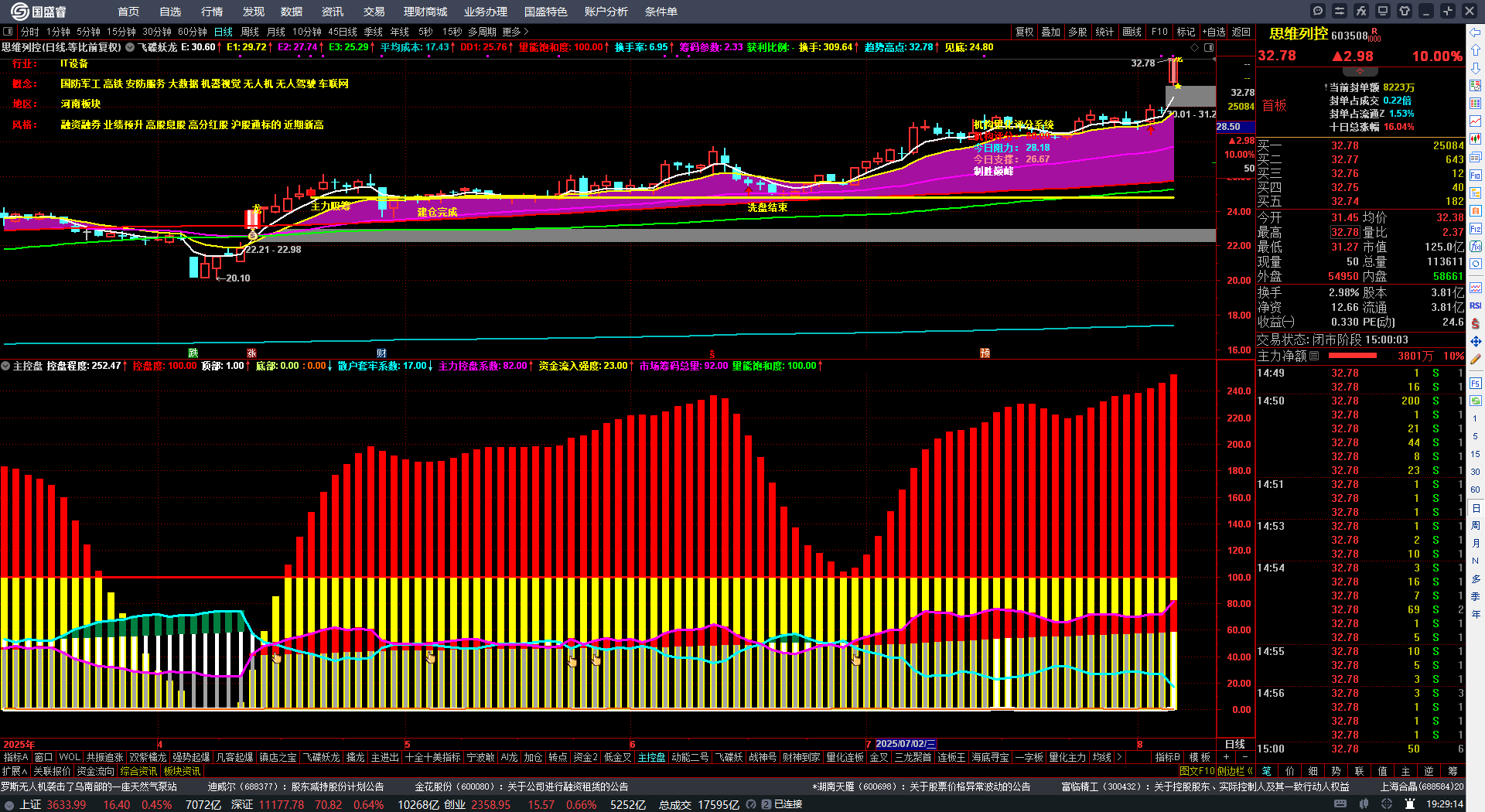Click the − button next to 模板
This screenshot has width=1485, height=812.
click(1244, 757)
